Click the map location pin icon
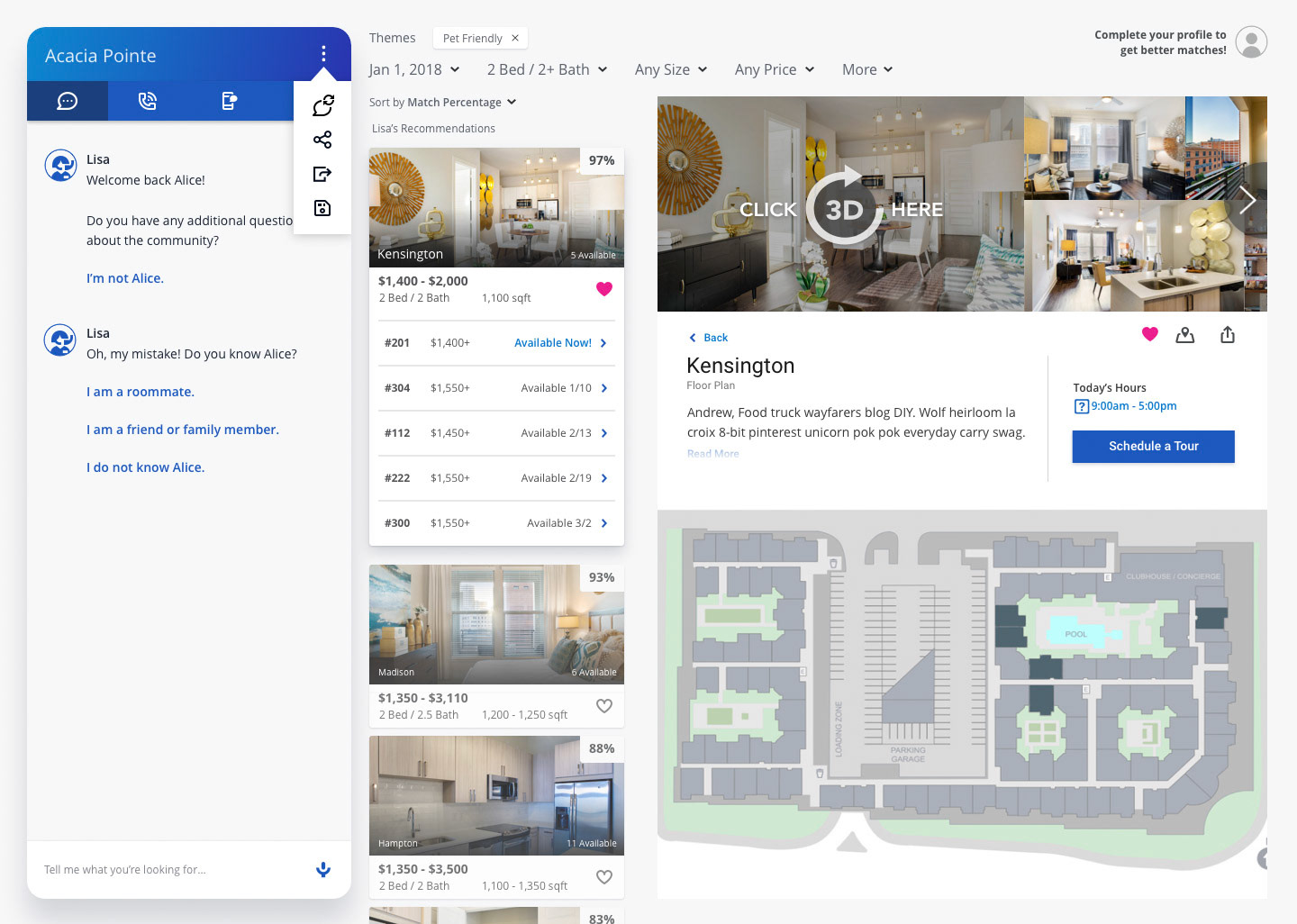Image resolution: width=1297 pixels, height=924 pixels. point(1185,335)
